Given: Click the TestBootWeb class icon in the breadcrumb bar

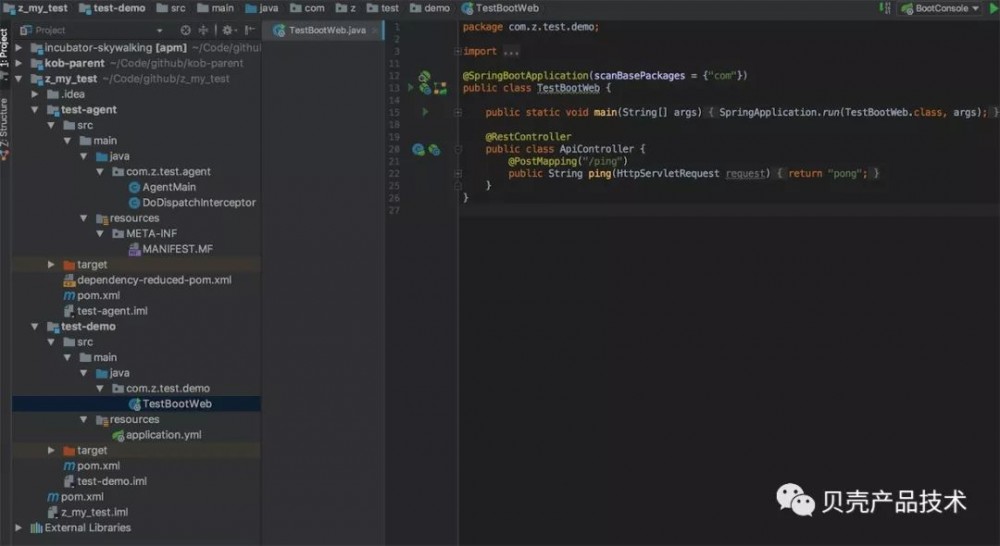Looking at the screenshot, I should tap(467, 8).
